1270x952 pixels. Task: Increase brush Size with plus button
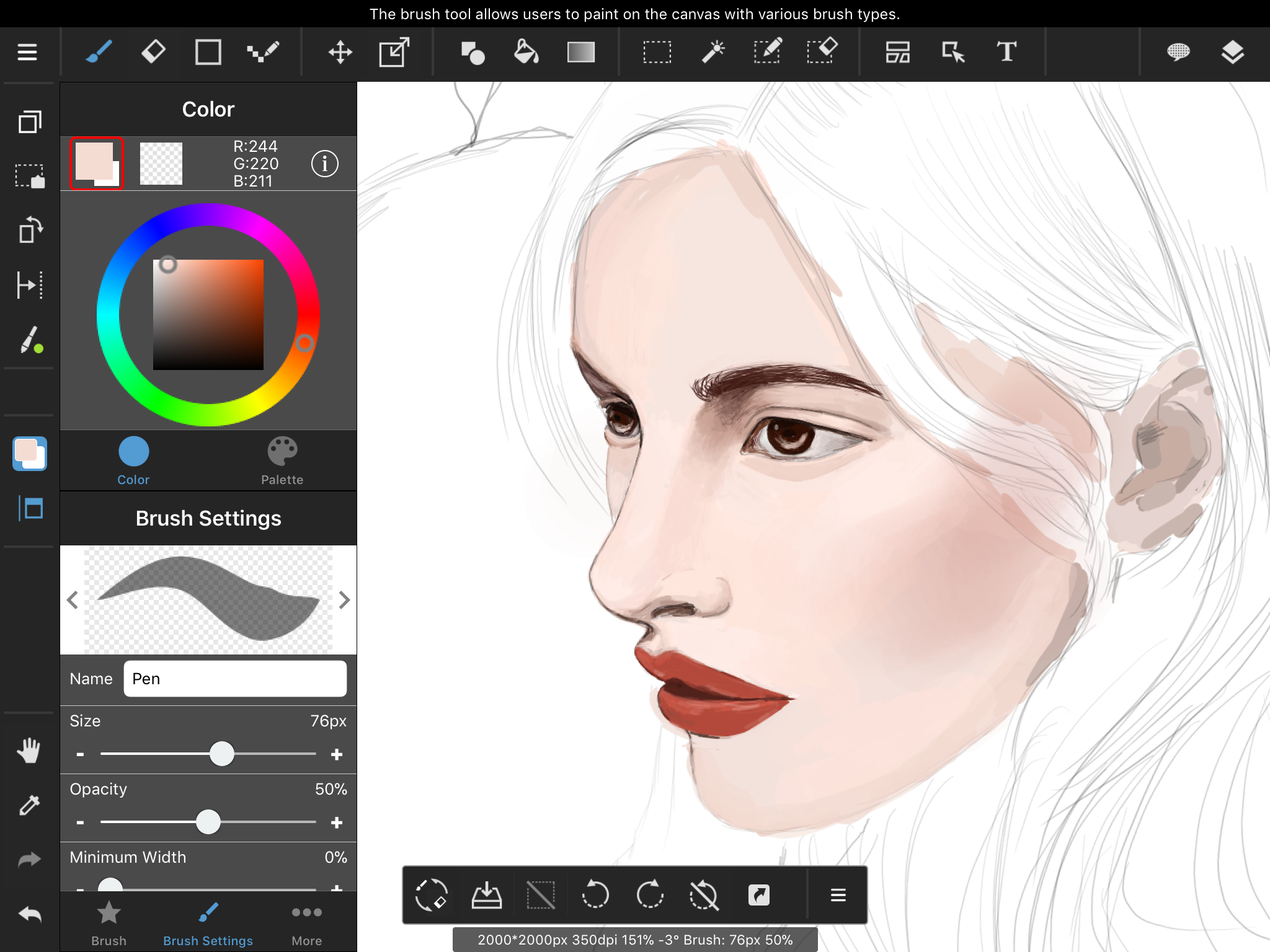click(x=337, y=754)
